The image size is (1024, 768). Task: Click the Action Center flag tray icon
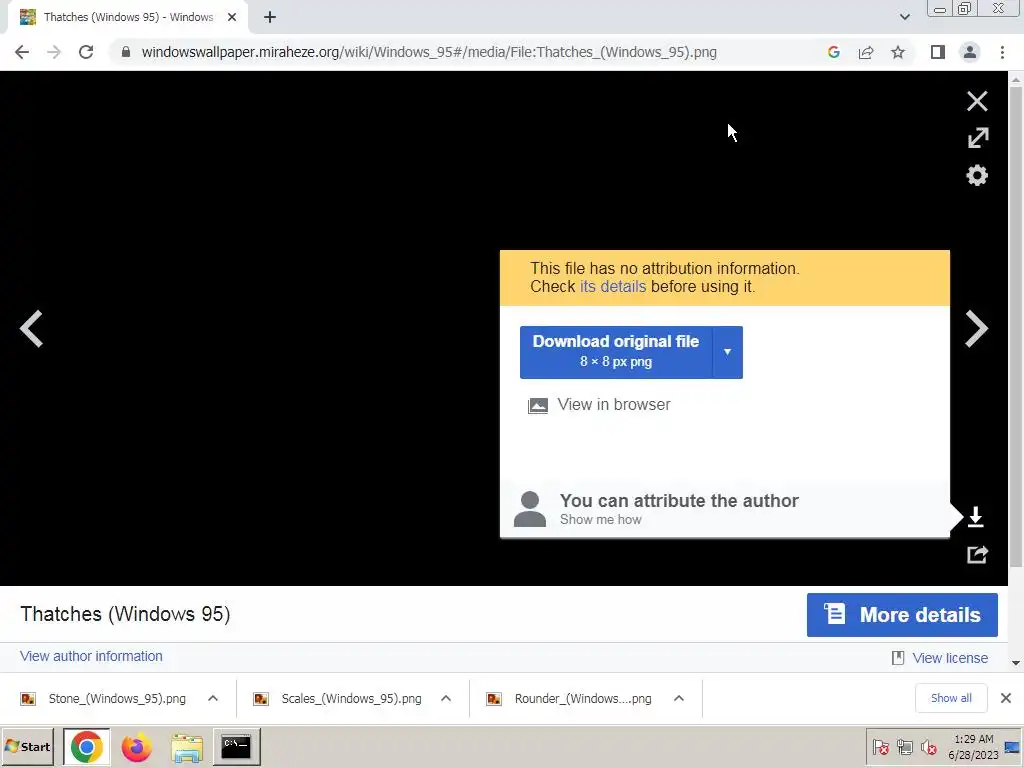coord(880,746)
